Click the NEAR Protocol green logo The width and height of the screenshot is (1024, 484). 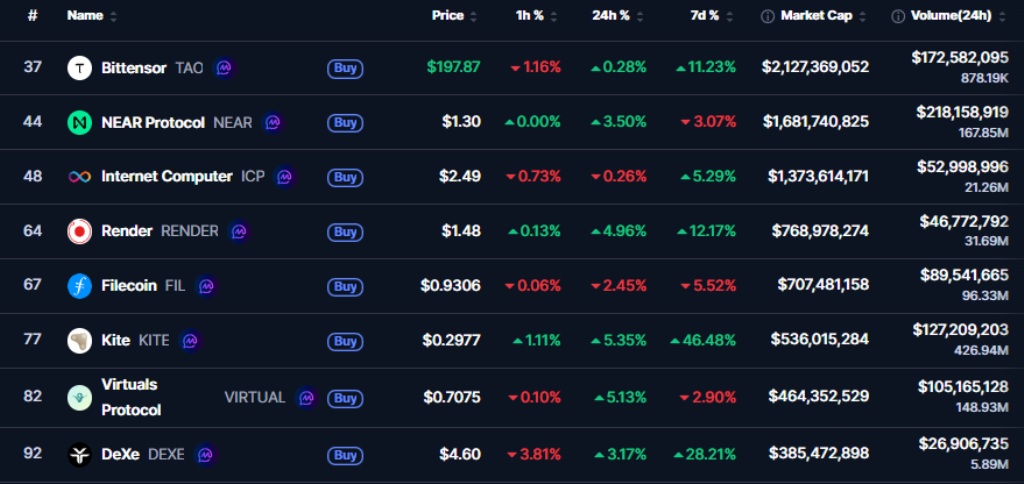coord(79,123)
